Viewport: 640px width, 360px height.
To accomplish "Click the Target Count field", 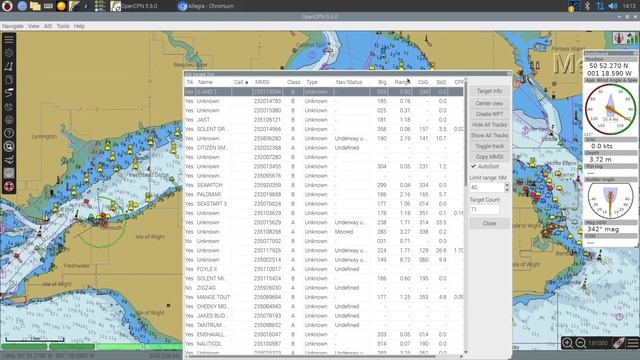I will (484, 209).
